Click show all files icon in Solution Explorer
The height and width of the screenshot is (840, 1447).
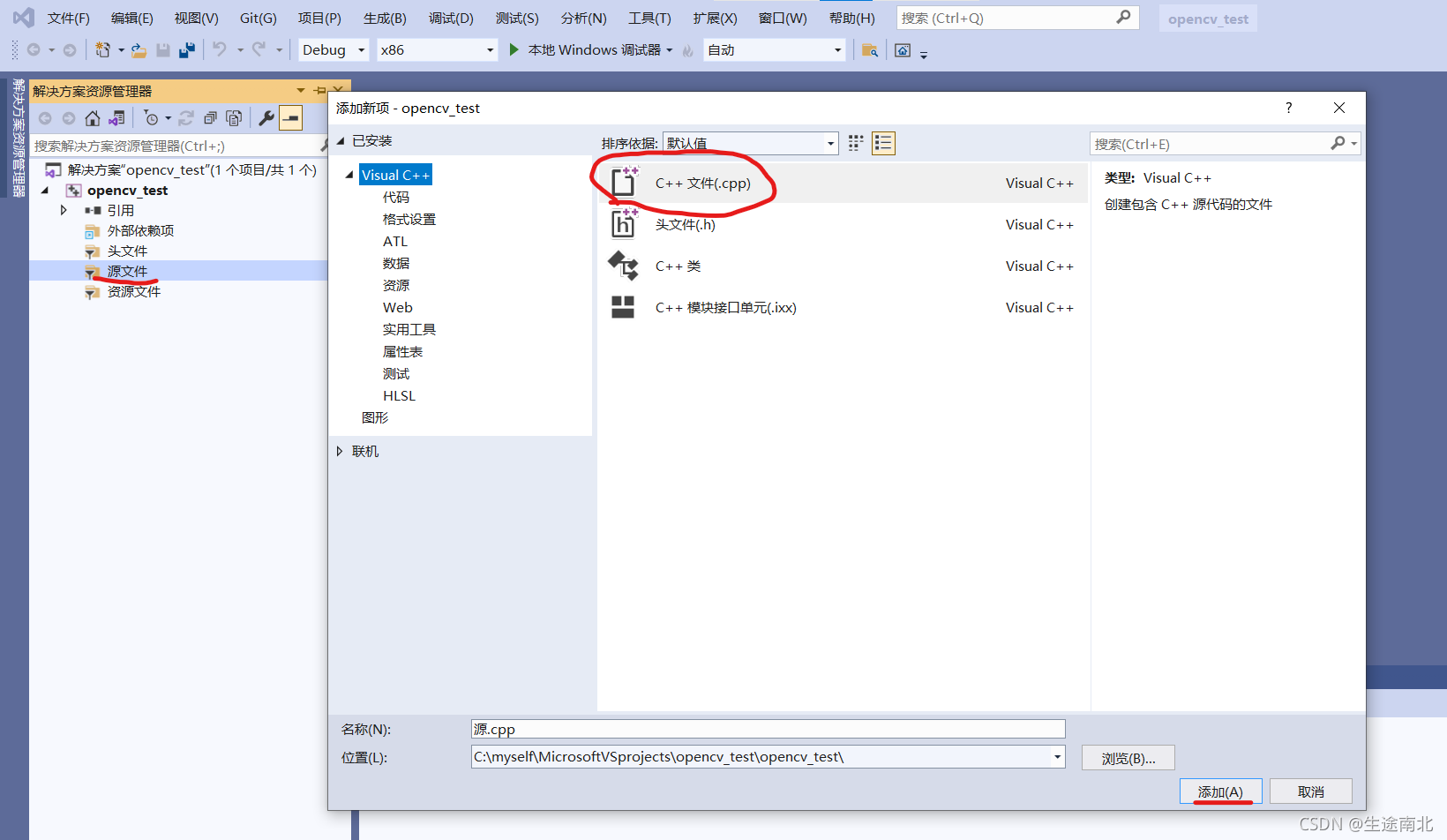pyautogui.click(x=234, y=118)
